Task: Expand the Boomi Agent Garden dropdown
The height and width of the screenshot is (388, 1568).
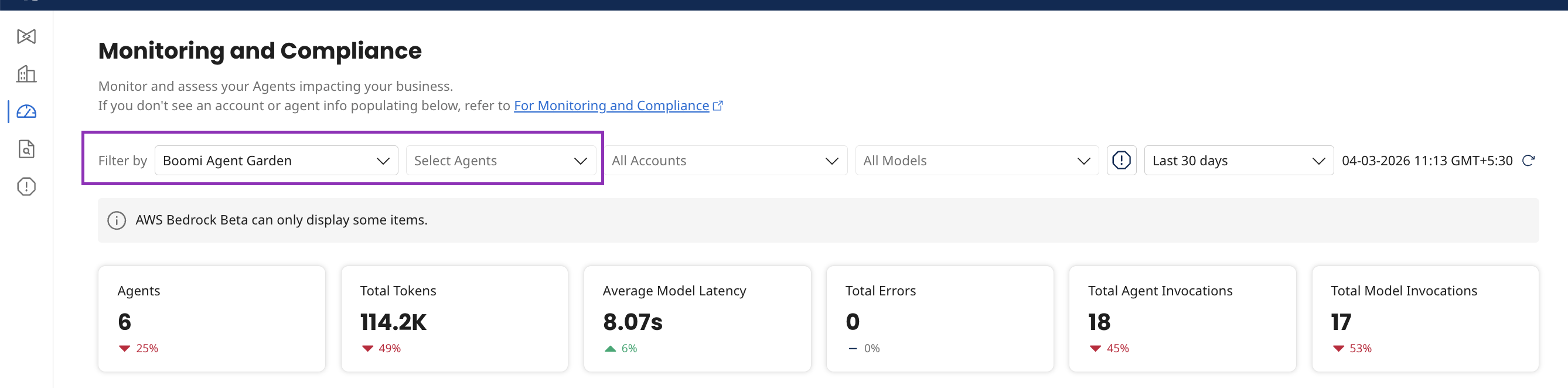Action: point(276,161)
